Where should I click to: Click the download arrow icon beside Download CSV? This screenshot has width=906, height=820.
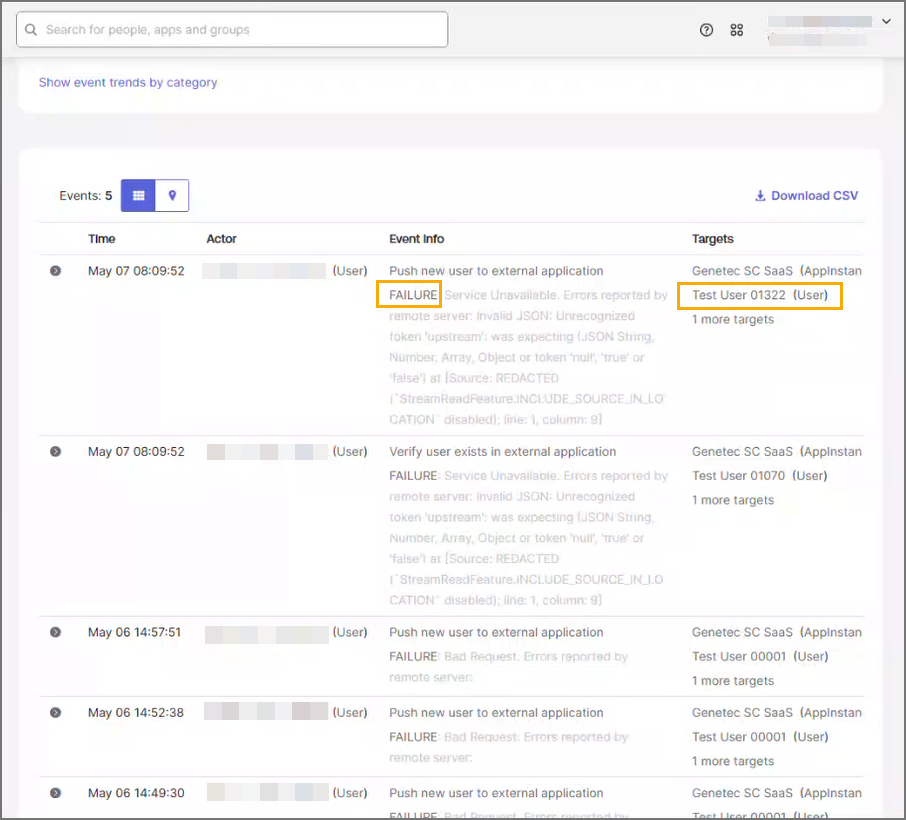point(760,196)
